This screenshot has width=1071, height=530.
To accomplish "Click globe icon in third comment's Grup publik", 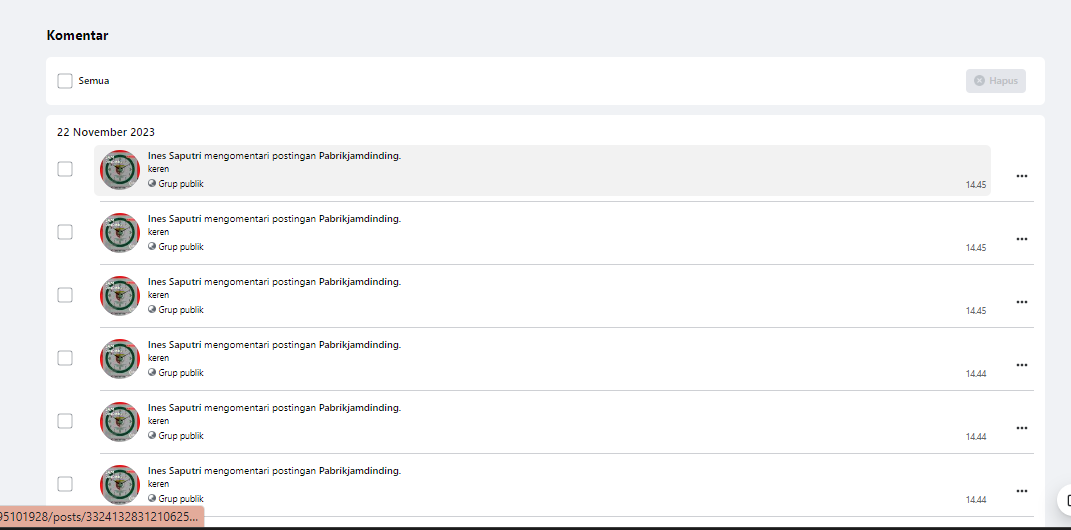I will coord(152,309).
